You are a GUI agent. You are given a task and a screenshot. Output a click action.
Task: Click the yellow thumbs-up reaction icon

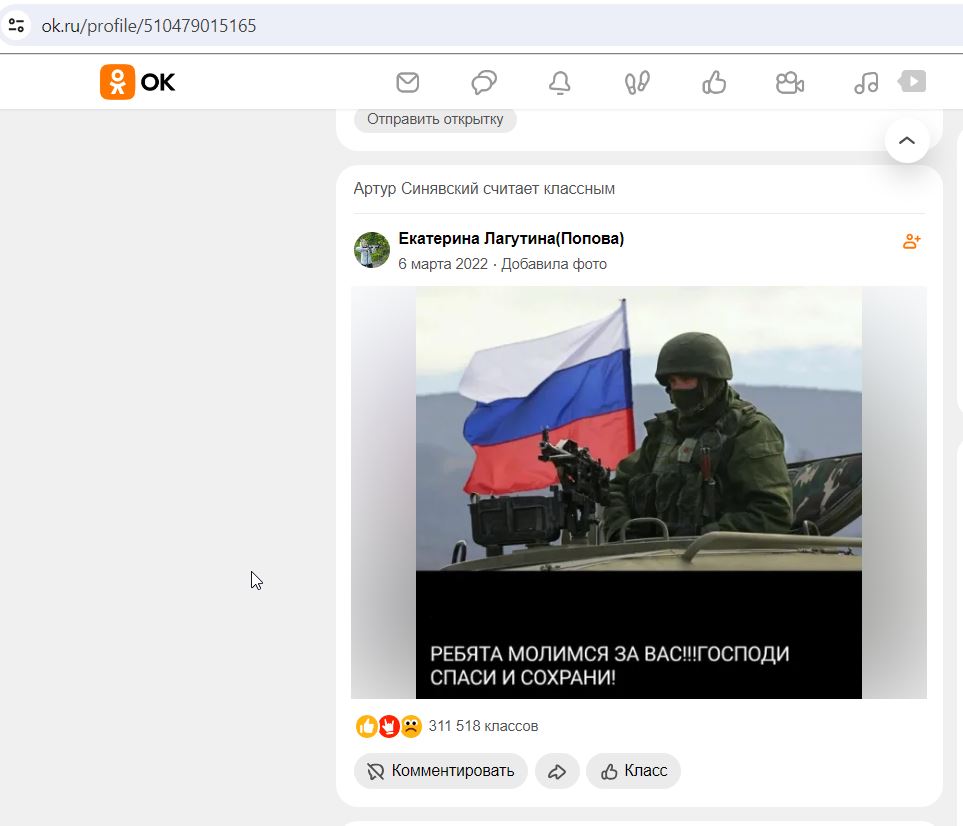coord(367,727)
